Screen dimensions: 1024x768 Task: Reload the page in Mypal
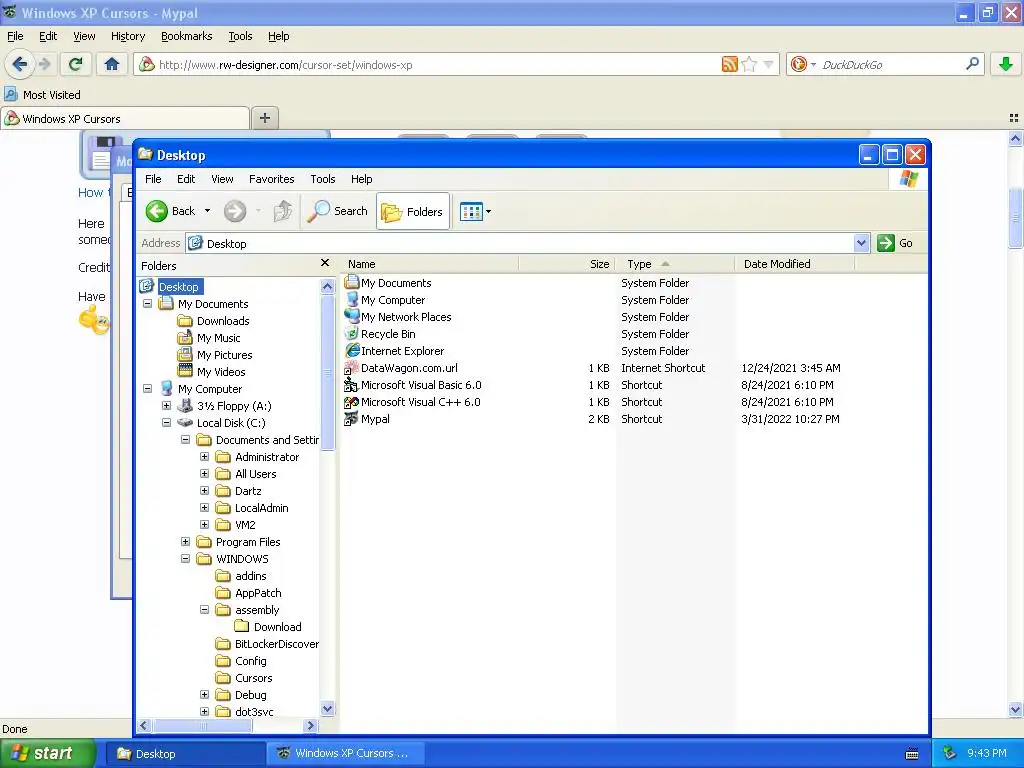click(75, 64)
